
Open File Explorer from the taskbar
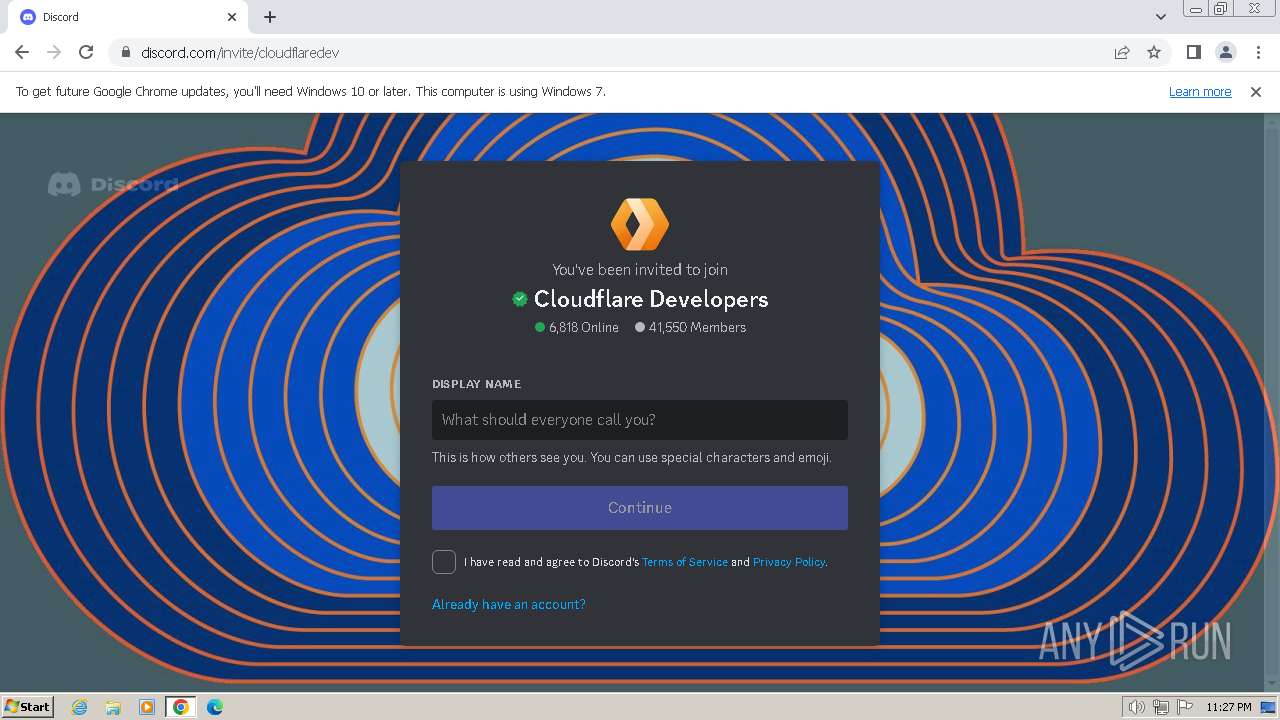click(113, 707)
